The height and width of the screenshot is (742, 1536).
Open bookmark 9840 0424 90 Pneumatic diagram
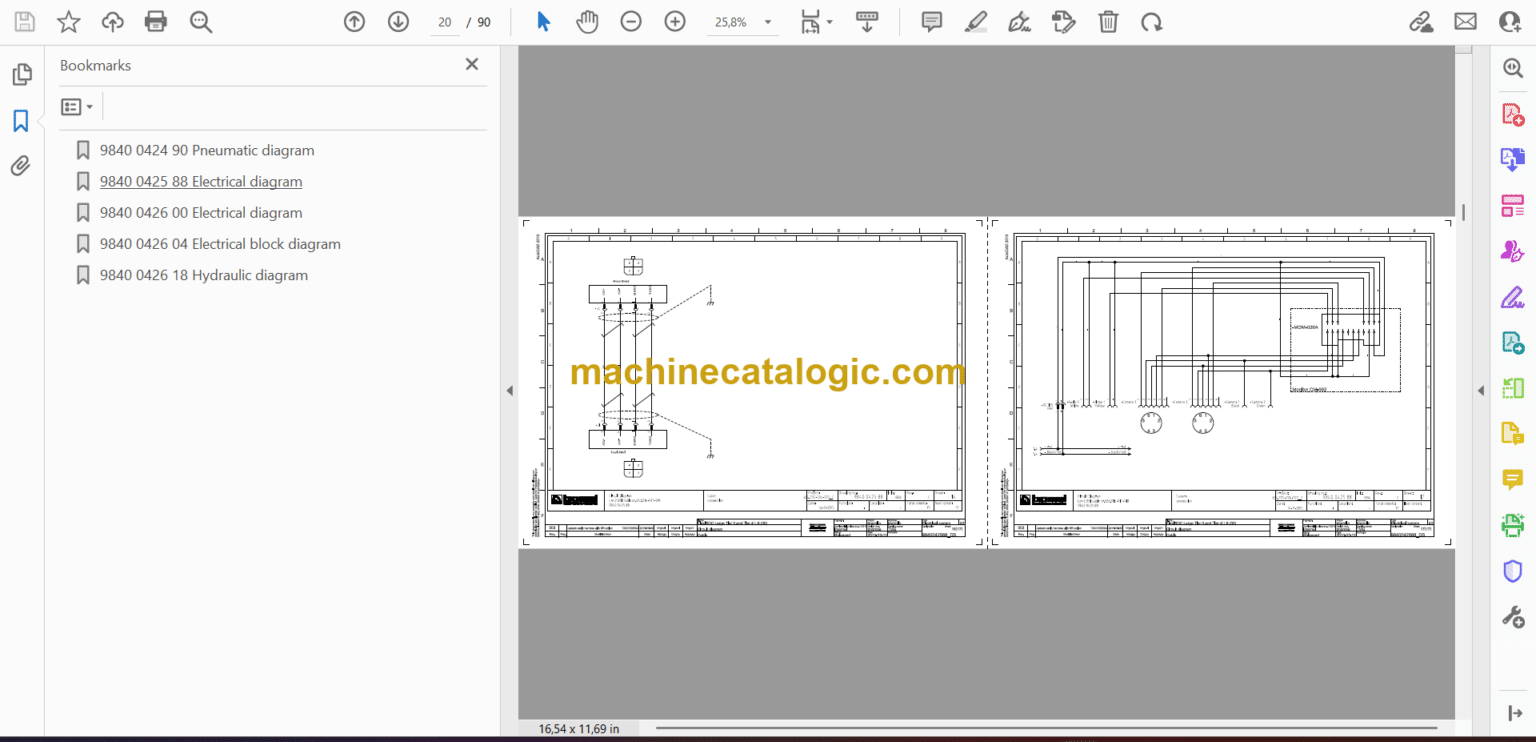[206, 150]
